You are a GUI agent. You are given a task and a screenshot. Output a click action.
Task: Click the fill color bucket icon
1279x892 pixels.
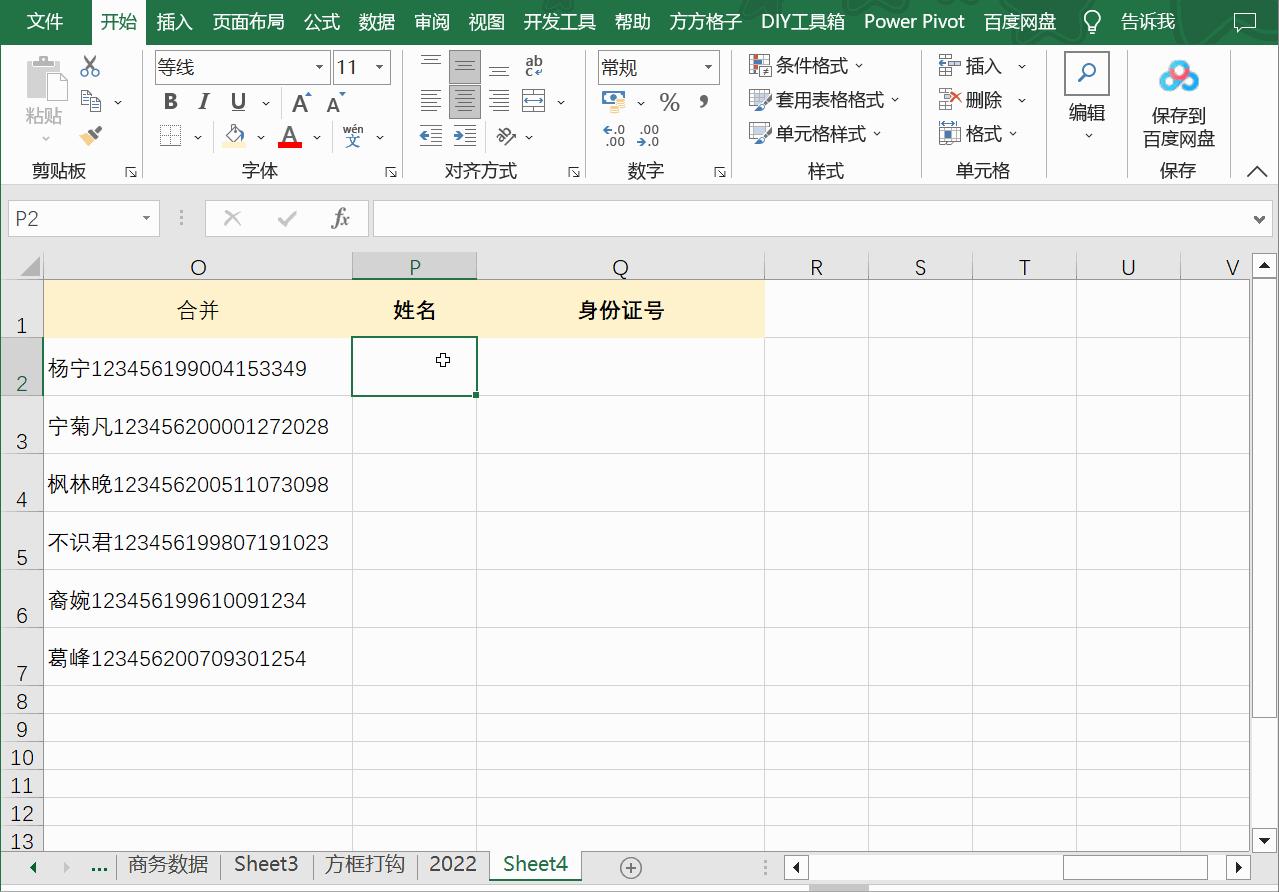click(x=234, y=135)
